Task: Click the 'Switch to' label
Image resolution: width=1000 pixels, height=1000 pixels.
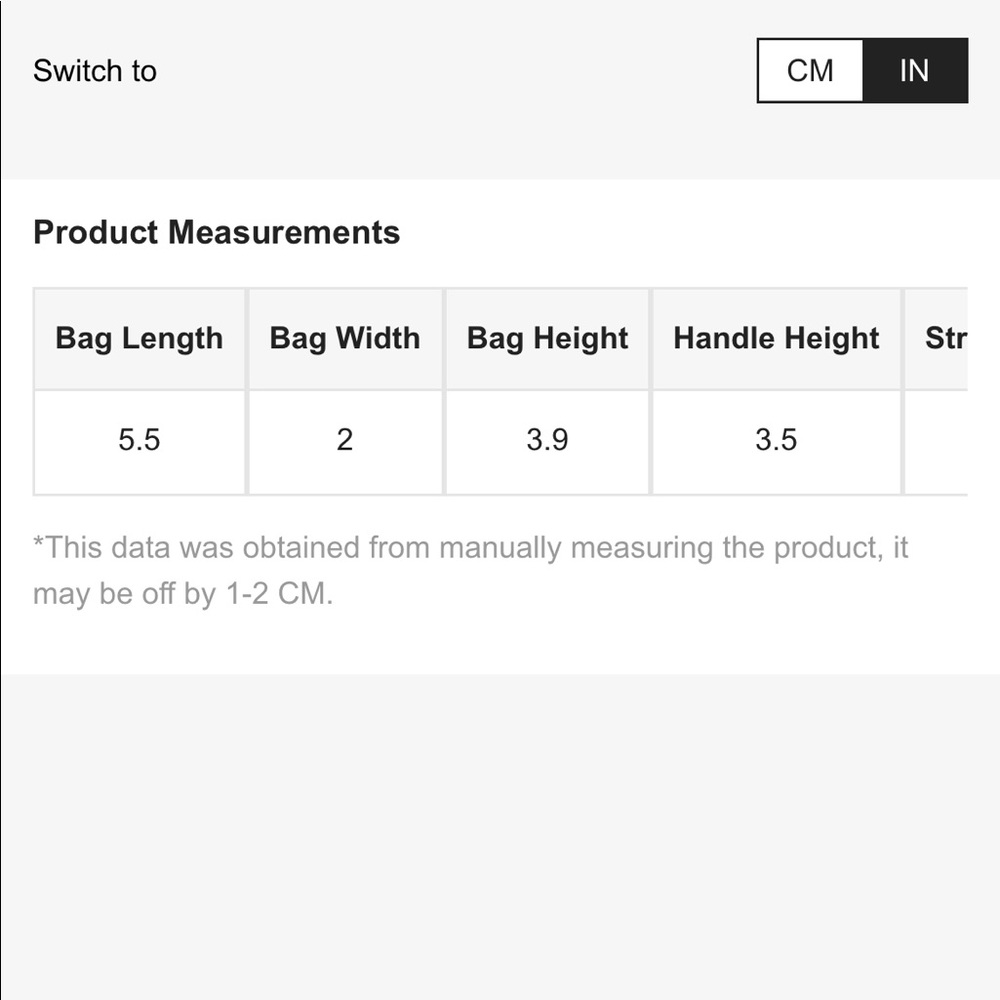Action: tap(95, 71)
